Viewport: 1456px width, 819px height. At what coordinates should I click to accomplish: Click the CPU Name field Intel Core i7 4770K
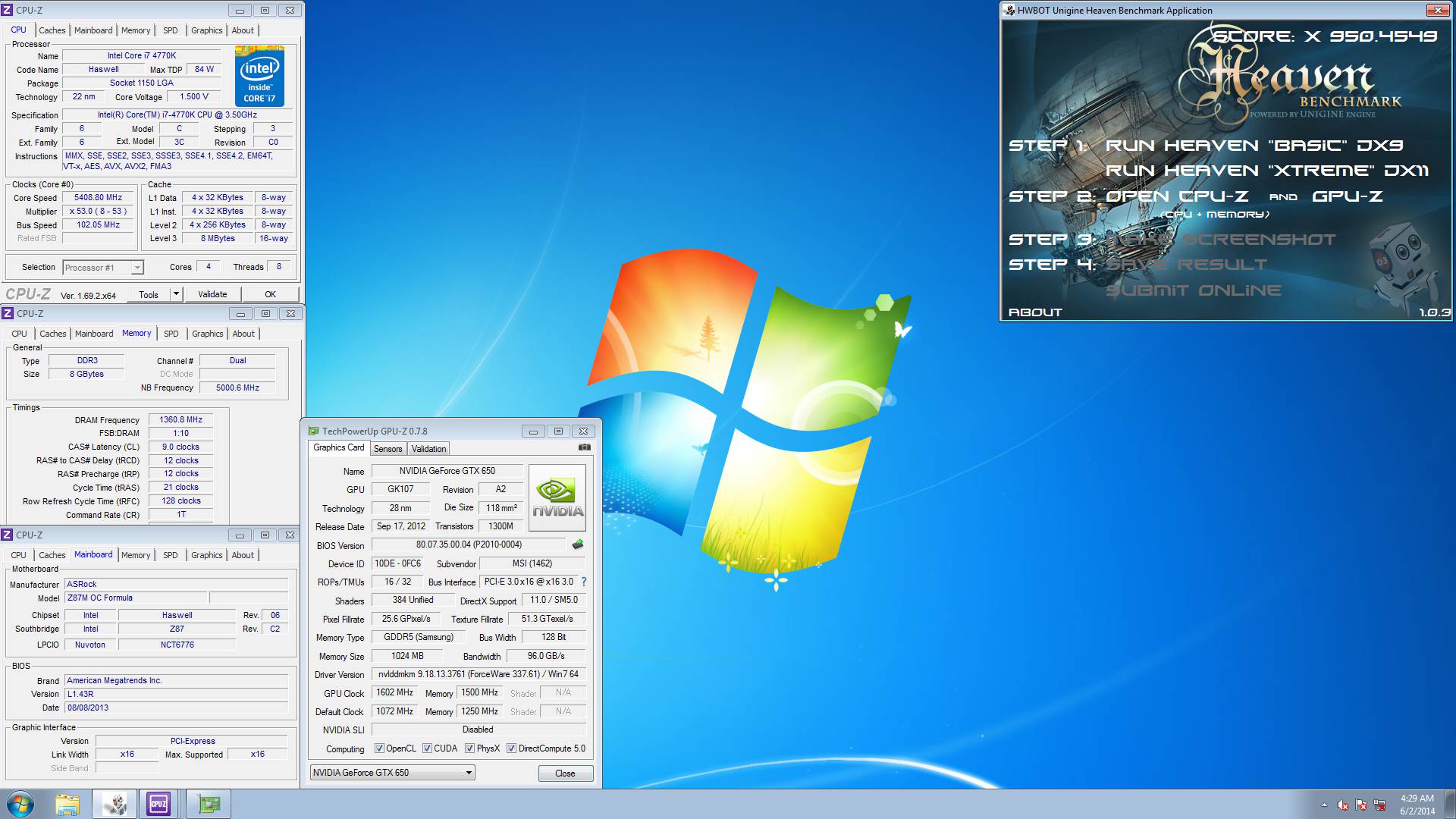pyautogui.click(x=141, y=55)
